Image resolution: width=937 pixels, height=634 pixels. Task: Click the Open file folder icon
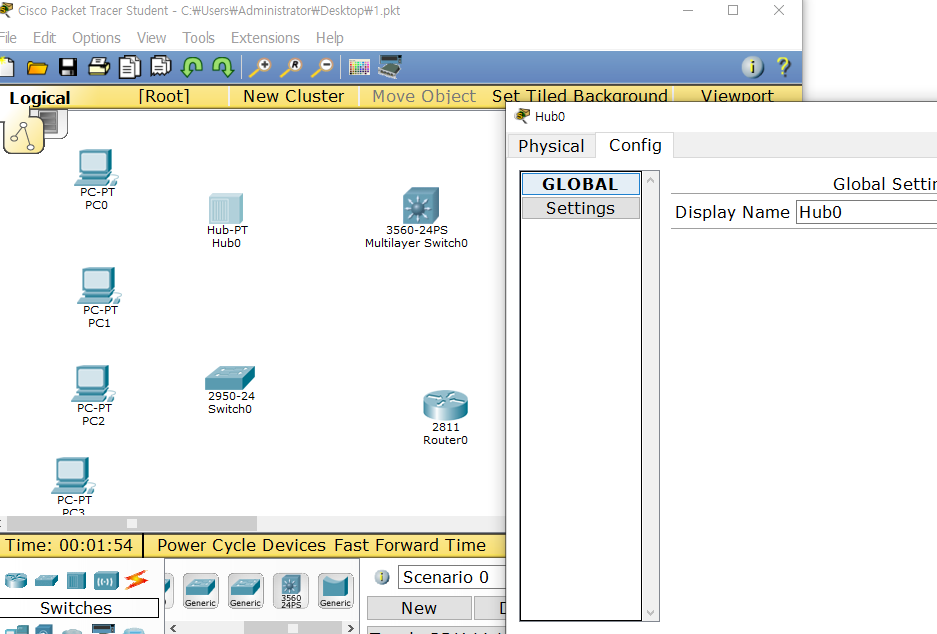37,68
